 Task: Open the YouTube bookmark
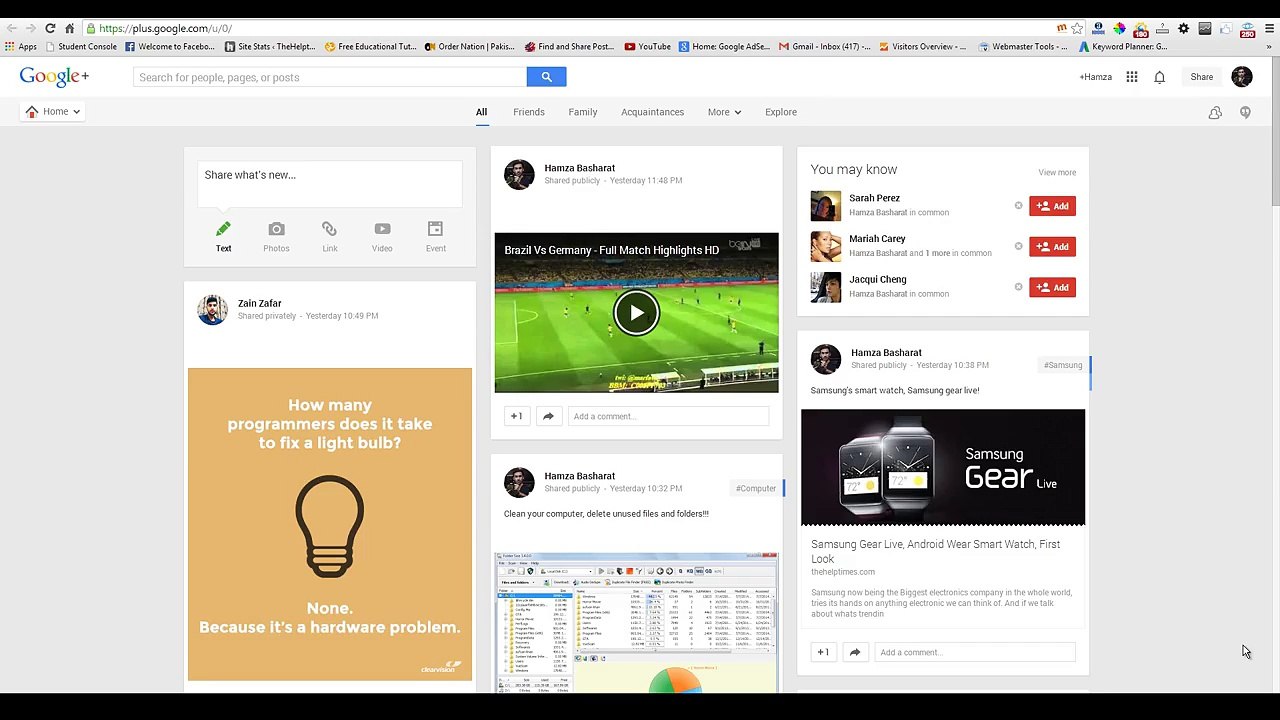coord(647,46)
